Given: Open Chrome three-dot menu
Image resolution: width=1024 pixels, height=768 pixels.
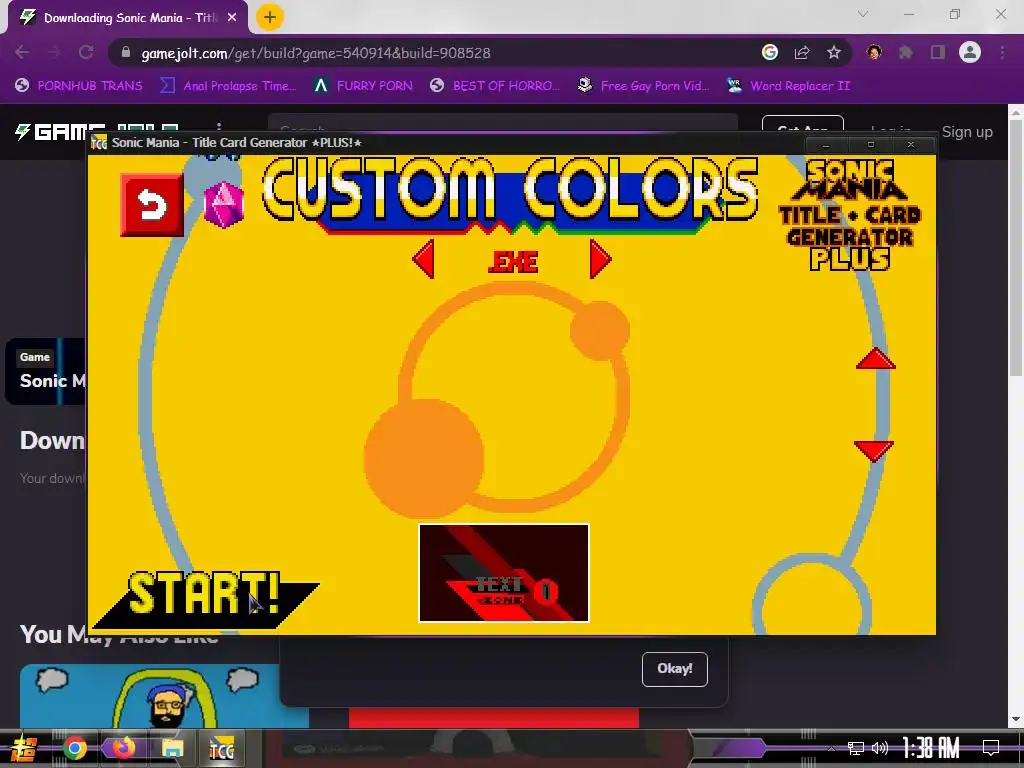Looking at the screenshot, I should coord(1002,52).
